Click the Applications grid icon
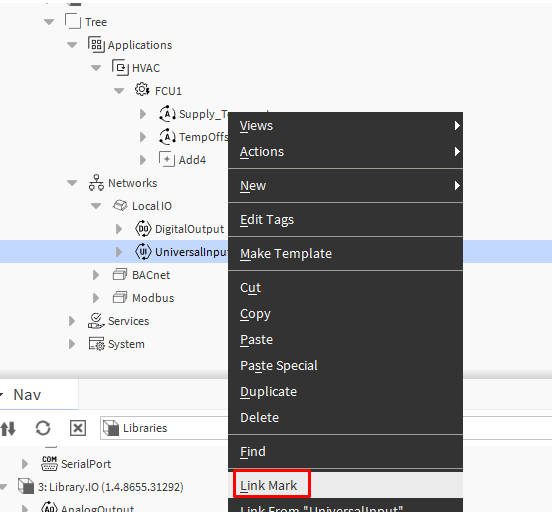The height and width of the screenshot is (512, 552). coord(96,45)
